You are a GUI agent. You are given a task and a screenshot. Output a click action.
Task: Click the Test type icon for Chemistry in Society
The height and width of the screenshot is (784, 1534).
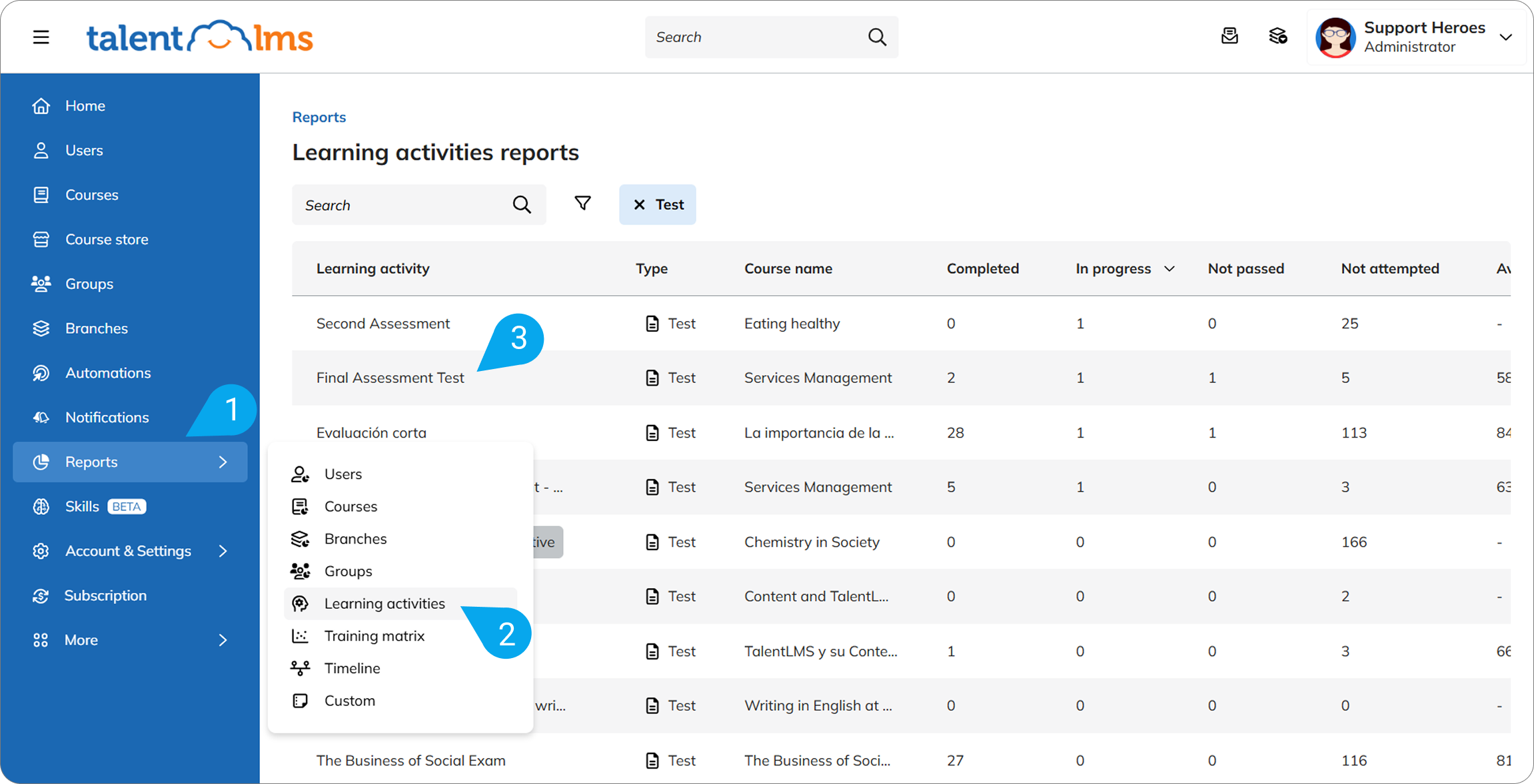[652, 542]
